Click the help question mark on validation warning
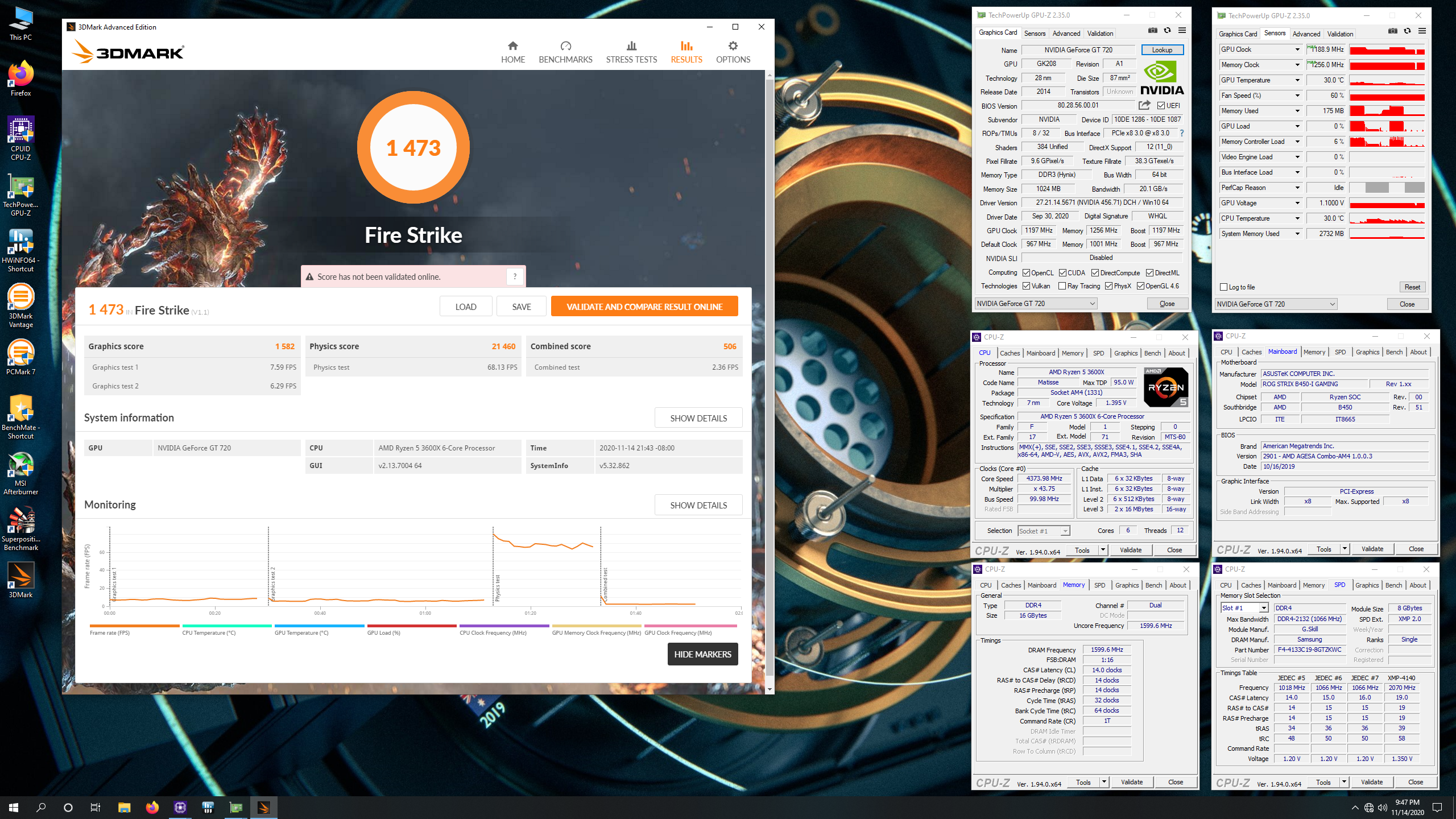Image resolution: width=1456 pixels, height=819 pixels. pos(515,276)
